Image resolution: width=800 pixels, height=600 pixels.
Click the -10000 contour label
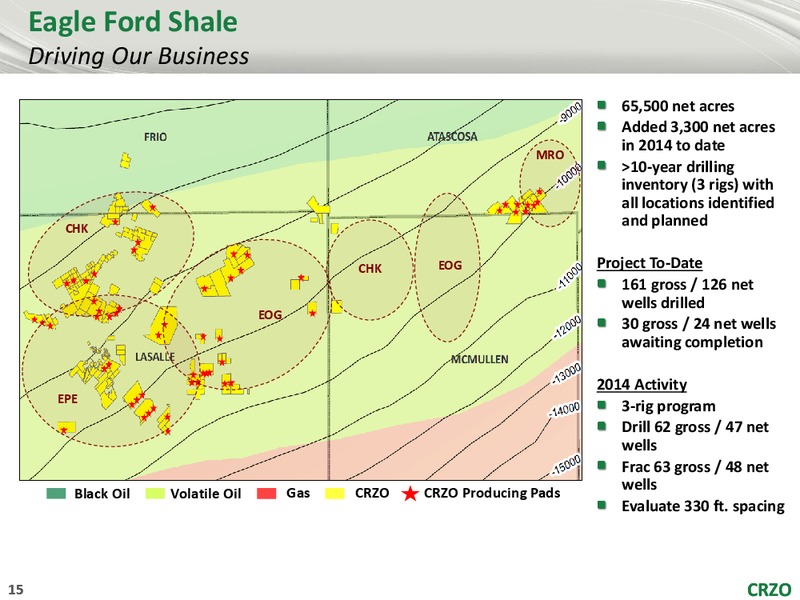point(568,177)
